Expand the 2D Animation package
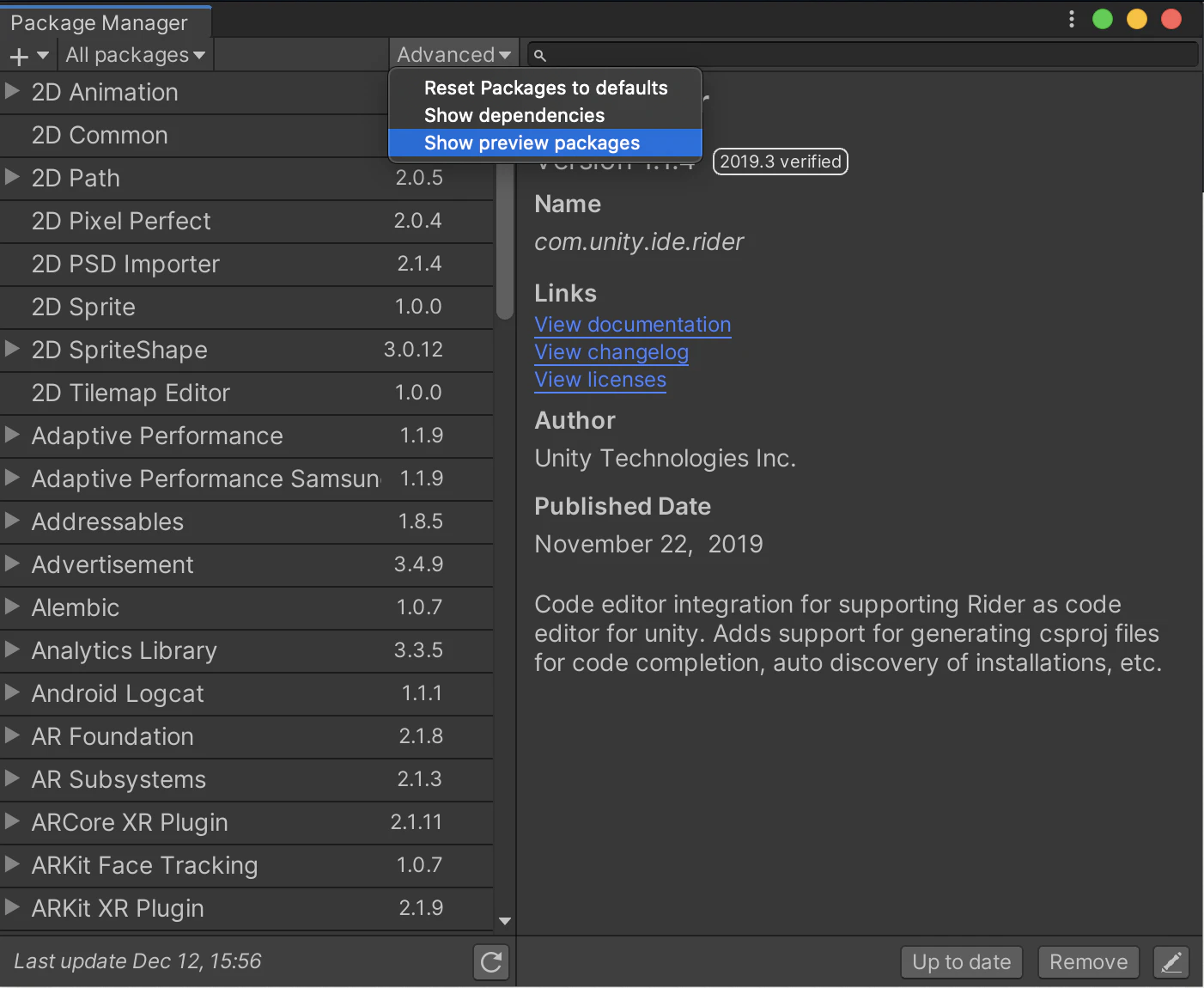This screenshot has height=988, width=1204. [x=12, y=90]
